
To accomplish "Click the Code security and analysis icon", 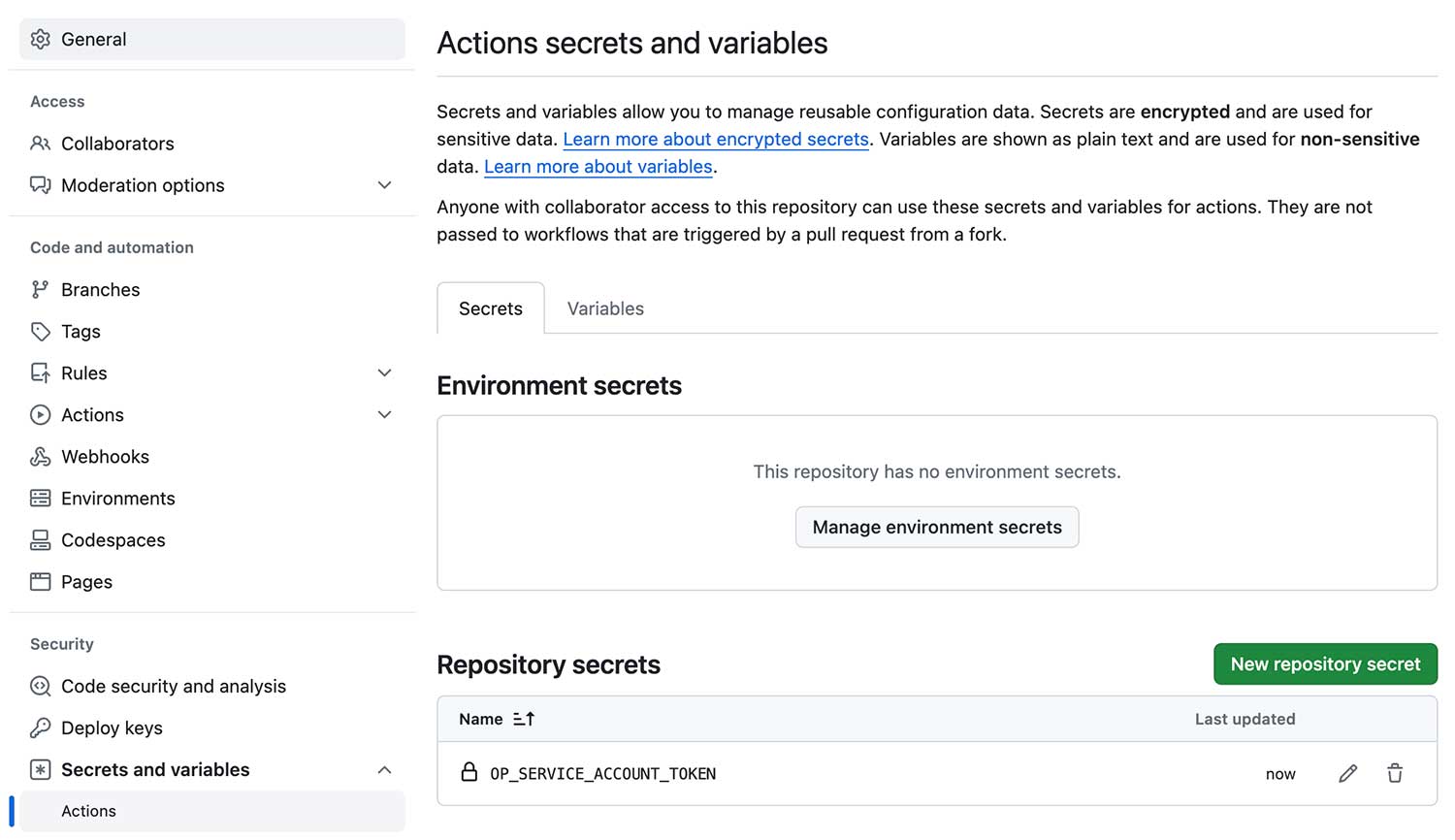I will pyautogui.click(x=40, y=687).
